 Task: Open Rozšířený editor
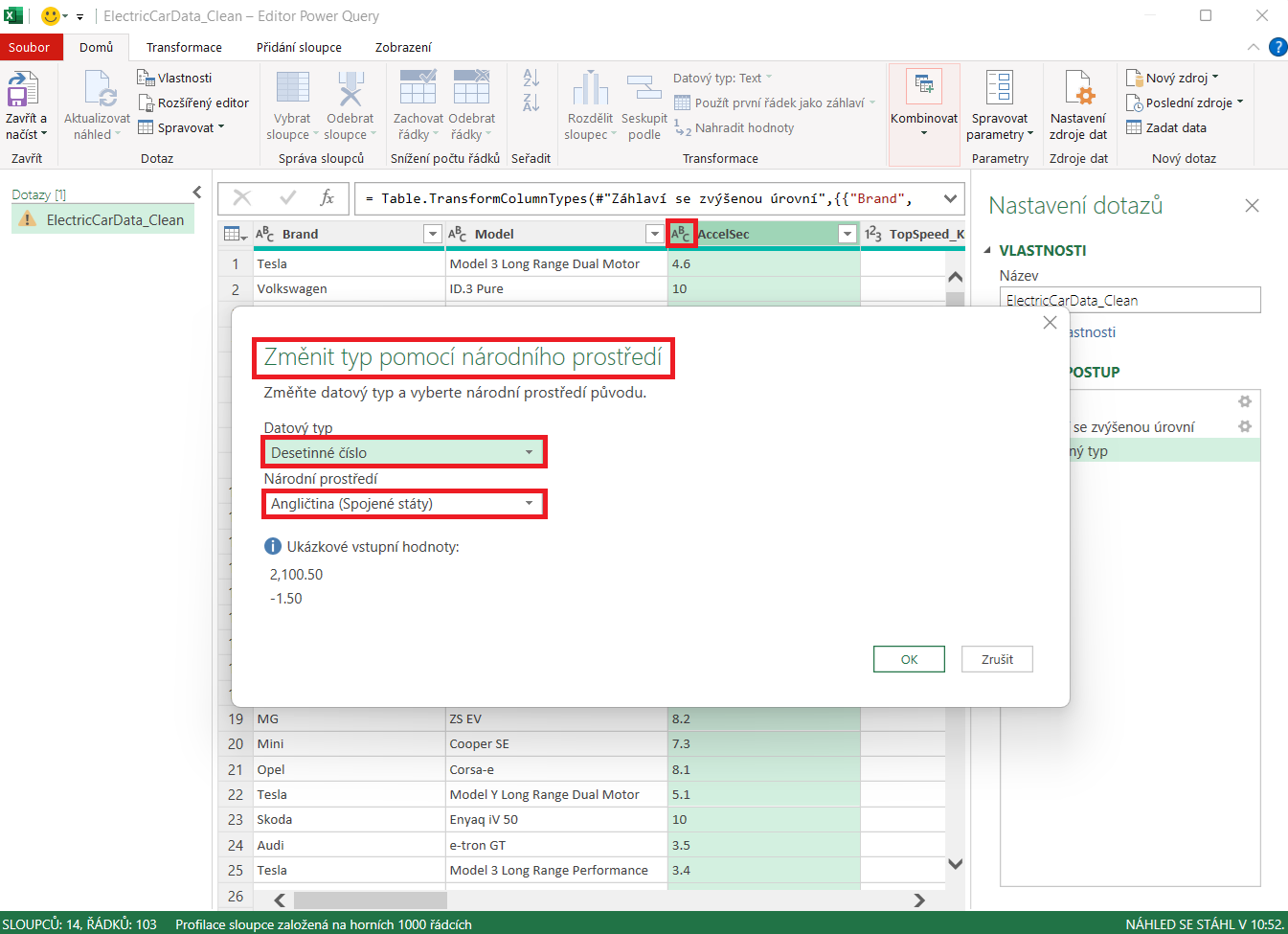(193, 103)
